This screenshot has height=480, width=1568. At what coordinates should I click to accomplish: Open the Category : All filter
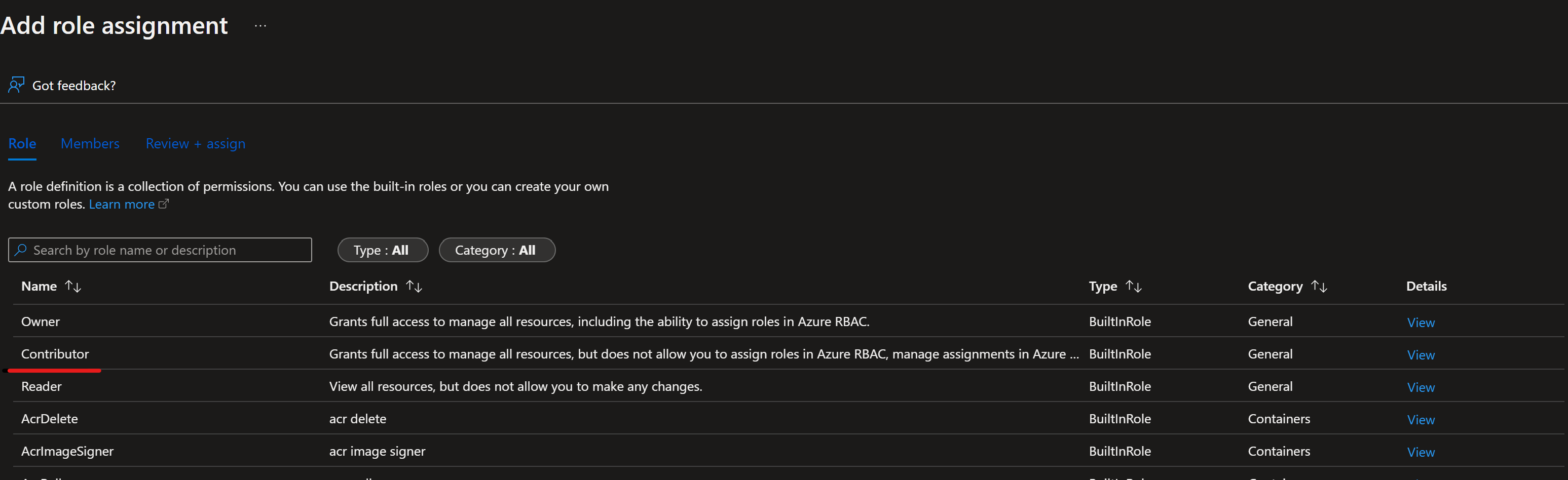496,250
